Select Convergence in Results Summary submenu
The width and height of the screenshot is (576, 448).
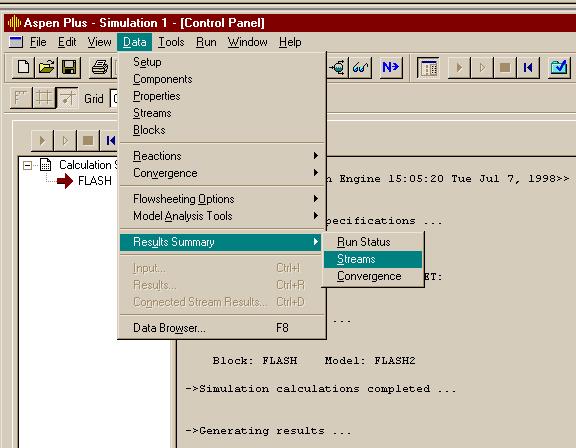coord(373,276)
